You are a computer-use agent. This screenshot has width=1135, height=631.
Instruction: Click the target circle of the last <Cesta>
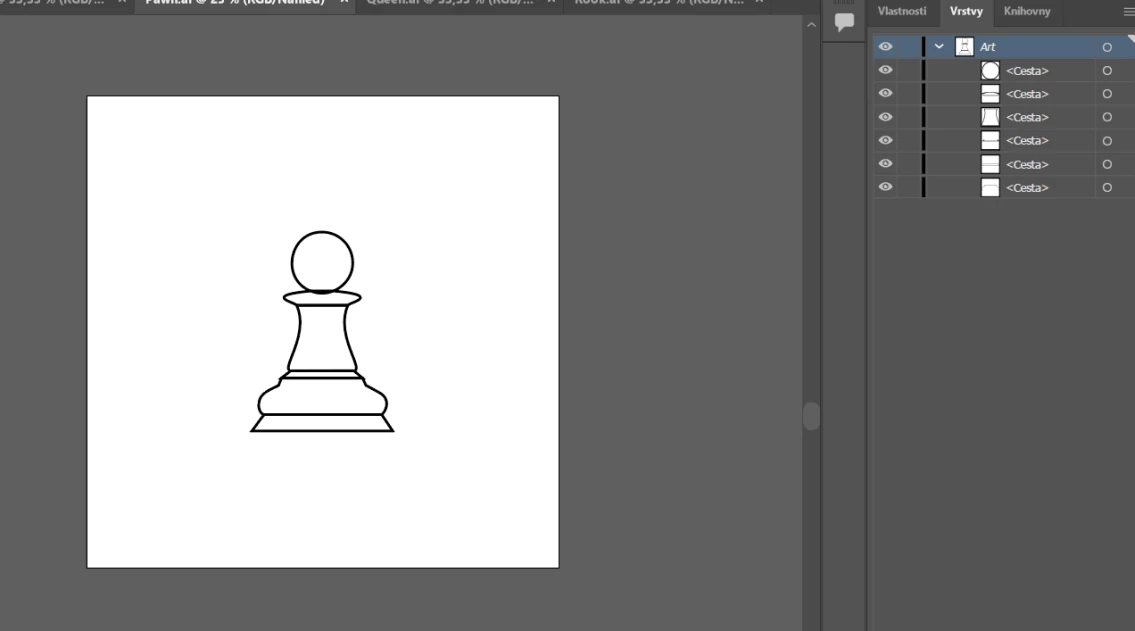(x=1107, y=187)
